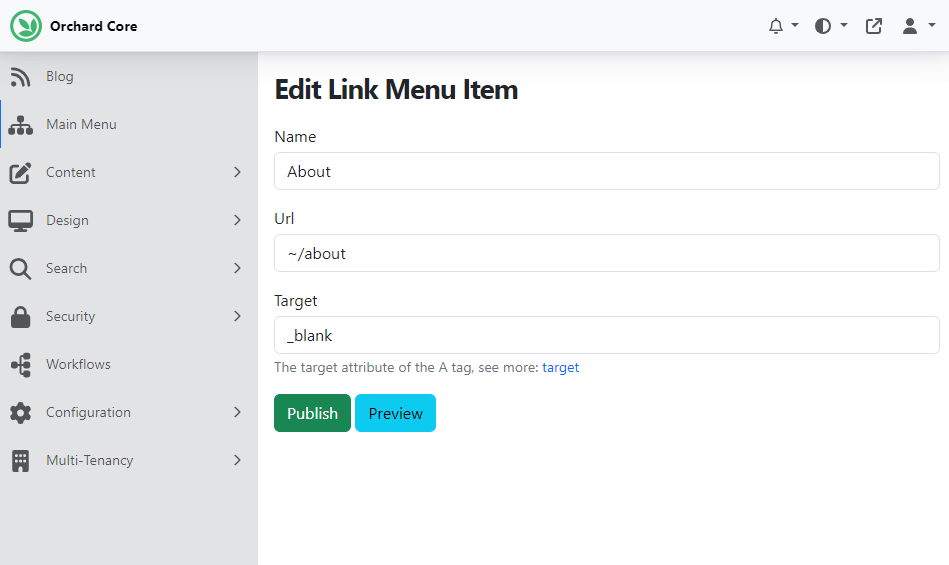Click the Security lock icon

pos(21,316)
